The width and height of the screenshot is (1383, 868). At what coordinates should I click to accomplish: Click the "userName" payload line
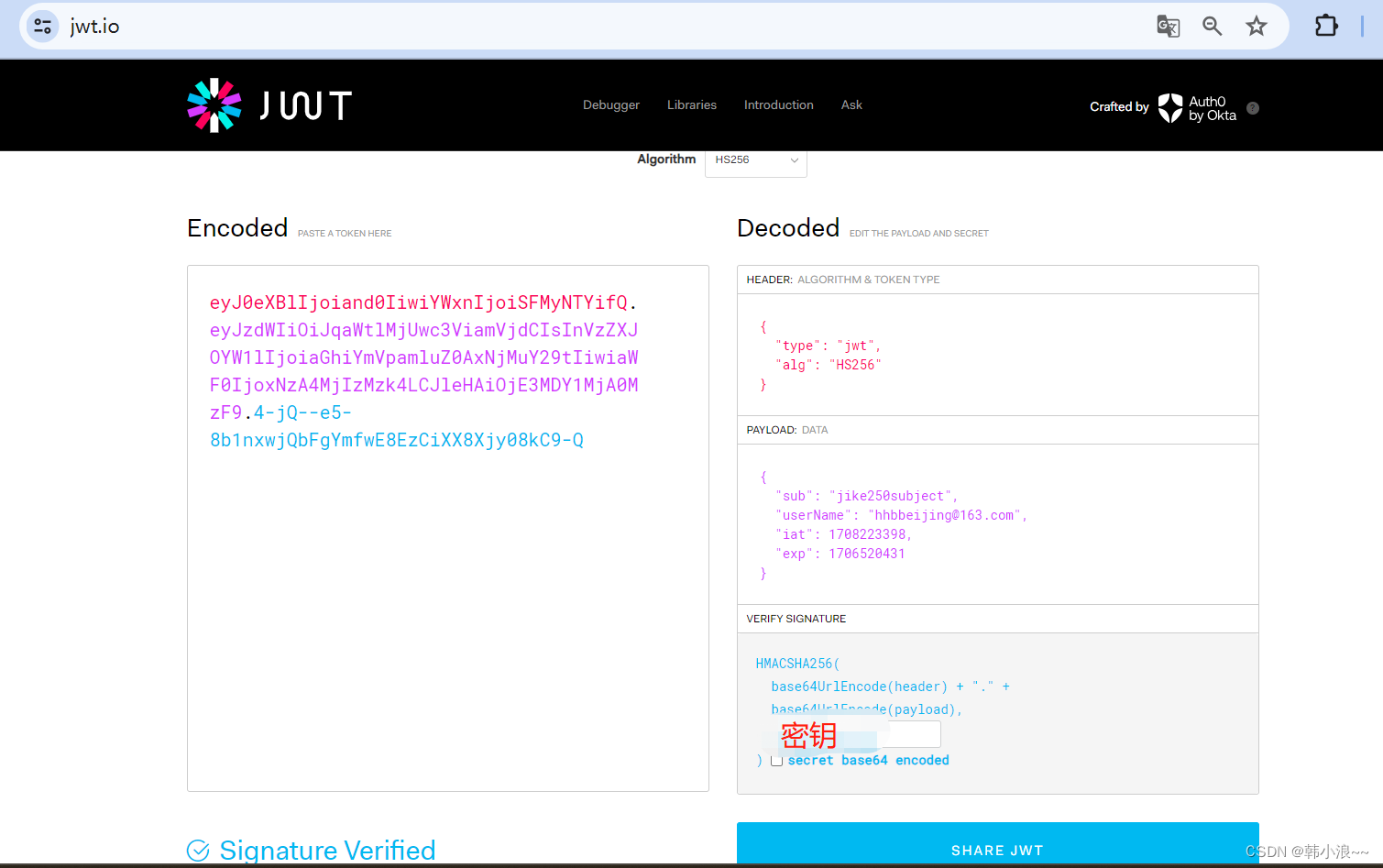tap(901, 515)
